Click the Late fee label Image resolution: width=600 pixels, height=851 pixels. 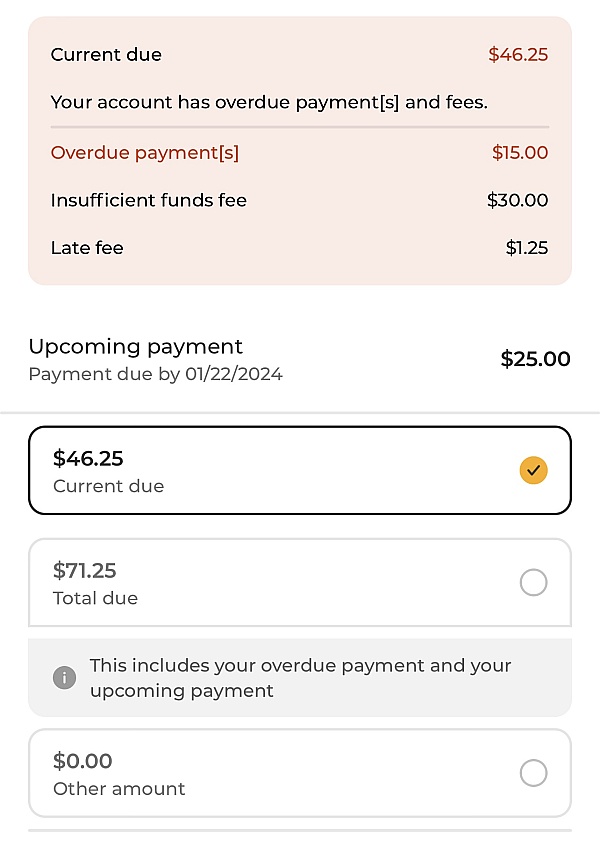pyautogui.click(x=87, y=248)
